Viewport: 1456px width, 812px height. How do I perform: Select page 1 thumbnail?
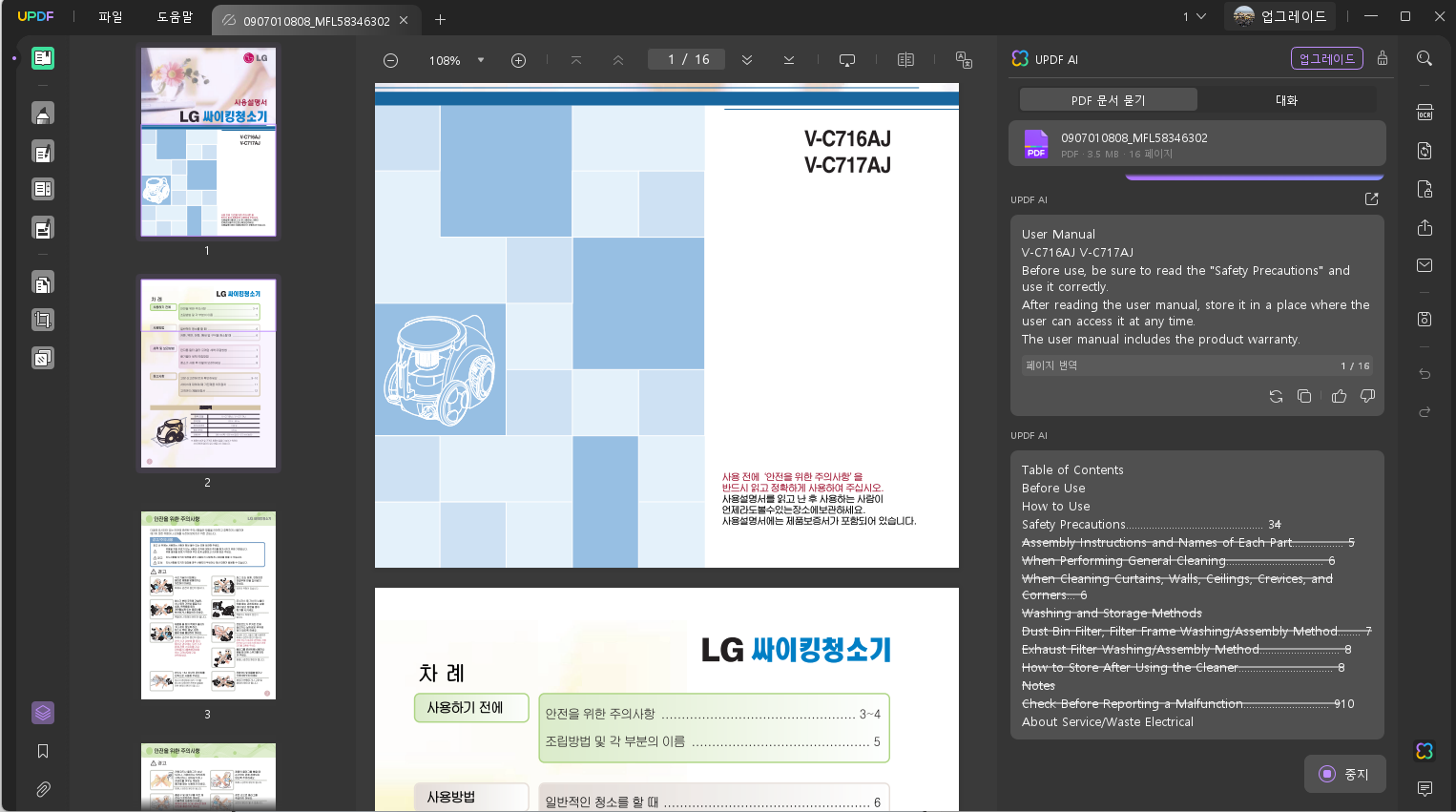pos(208,141)
